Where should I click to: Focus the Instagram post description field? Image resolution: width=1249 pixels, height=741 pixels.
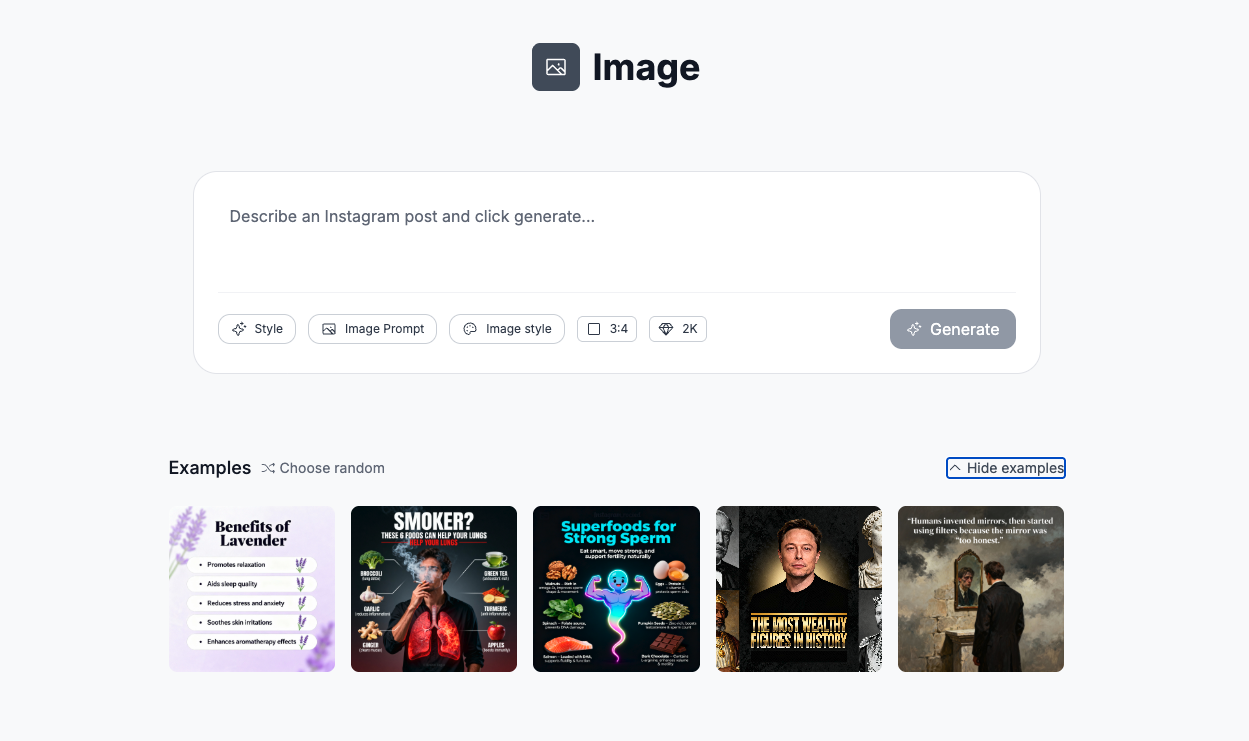(x=616, y=240)
